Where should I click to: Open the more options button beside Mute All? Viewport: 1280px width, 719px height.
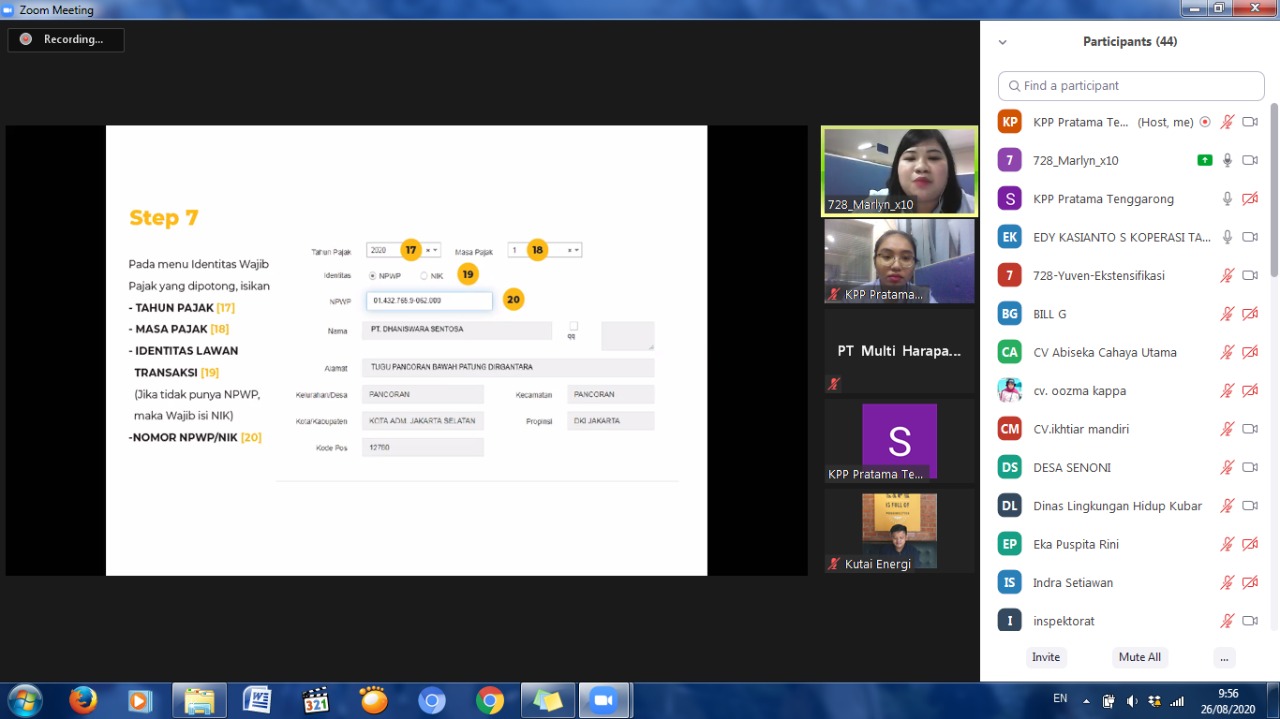tap(1223, 657)
